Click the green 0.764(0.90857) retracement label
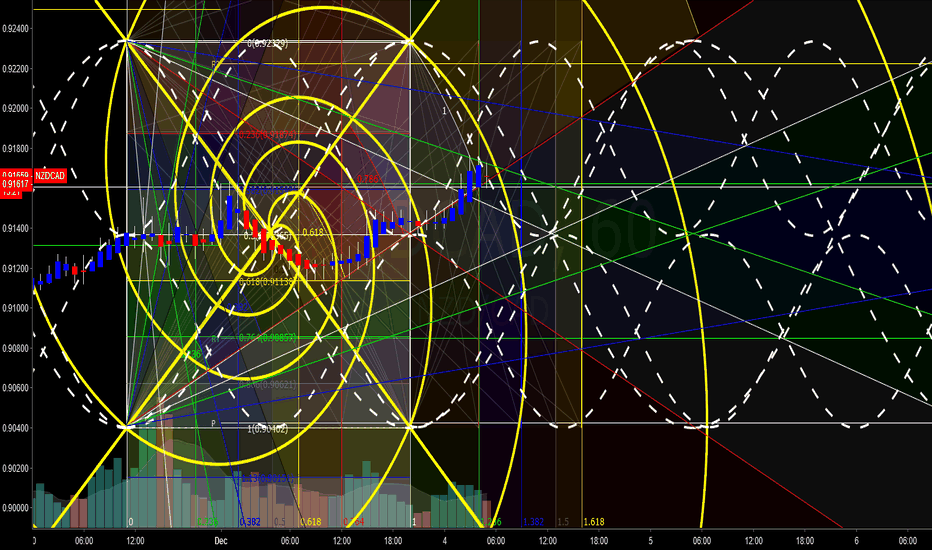This screenshot has width=932, height=550. (x=267, y=337)
